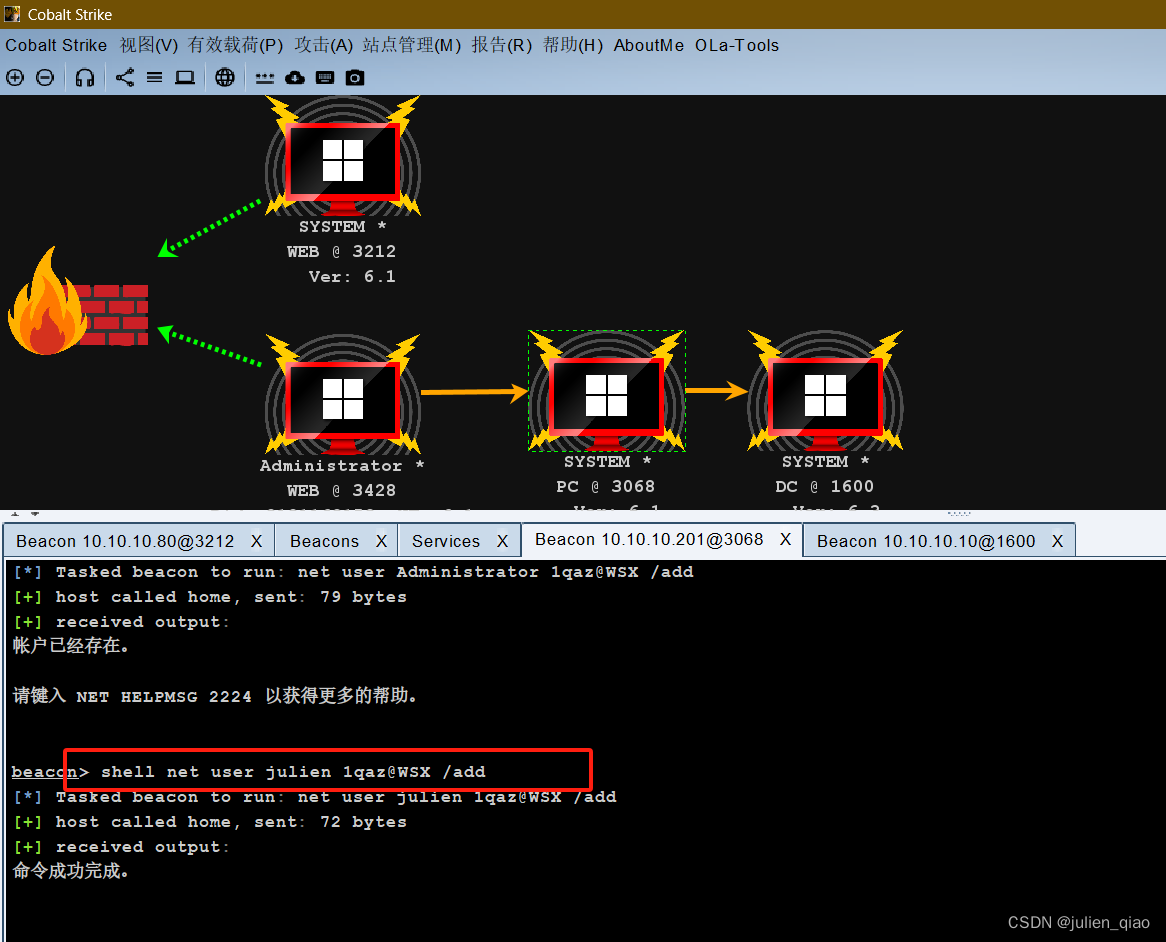1166x942 pixels.
Task: Click the new connection plus icon
Action: [15, 77]
